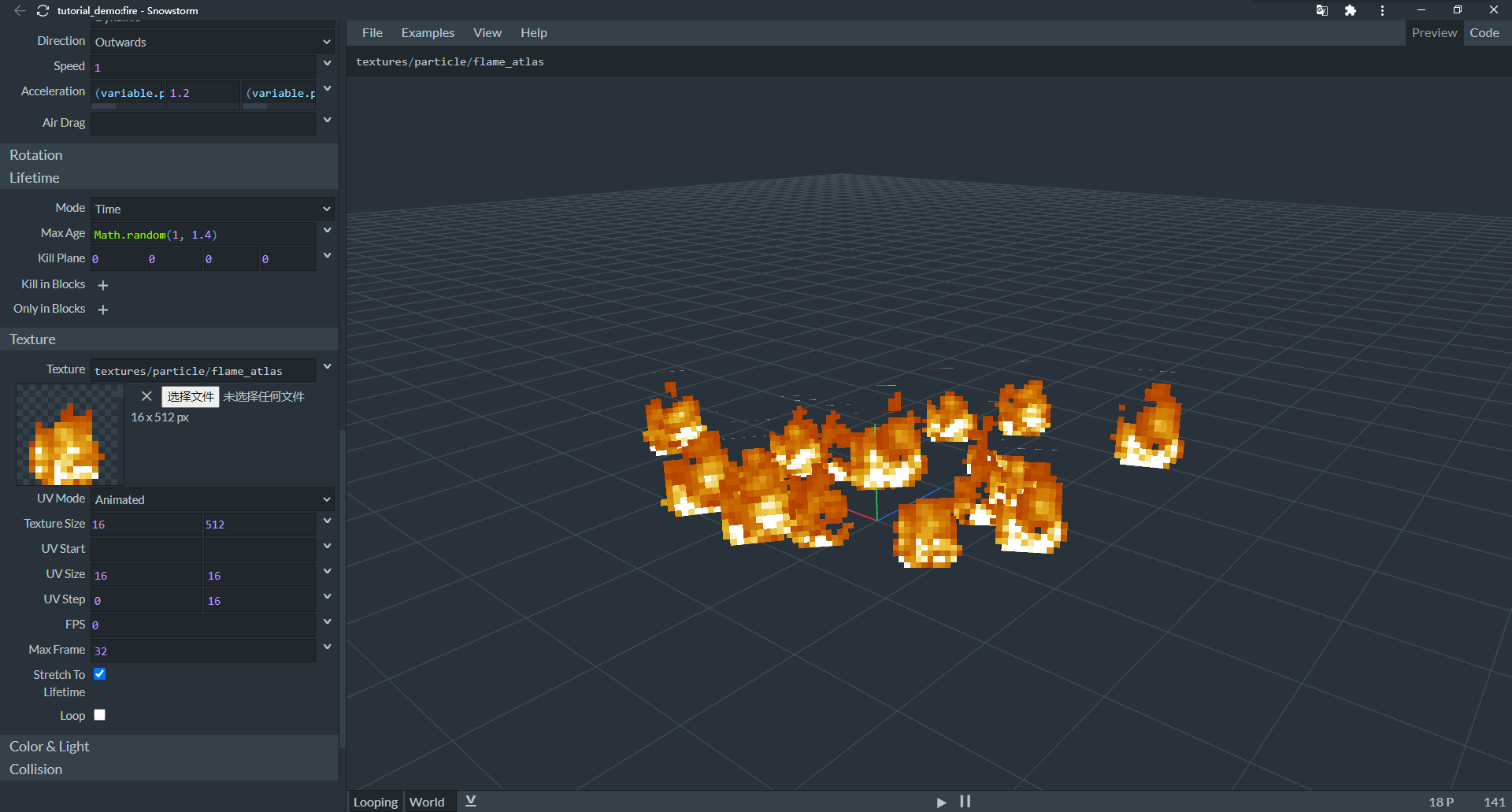Click the Speed input field
1512x812 pixels.
[203, 67]
